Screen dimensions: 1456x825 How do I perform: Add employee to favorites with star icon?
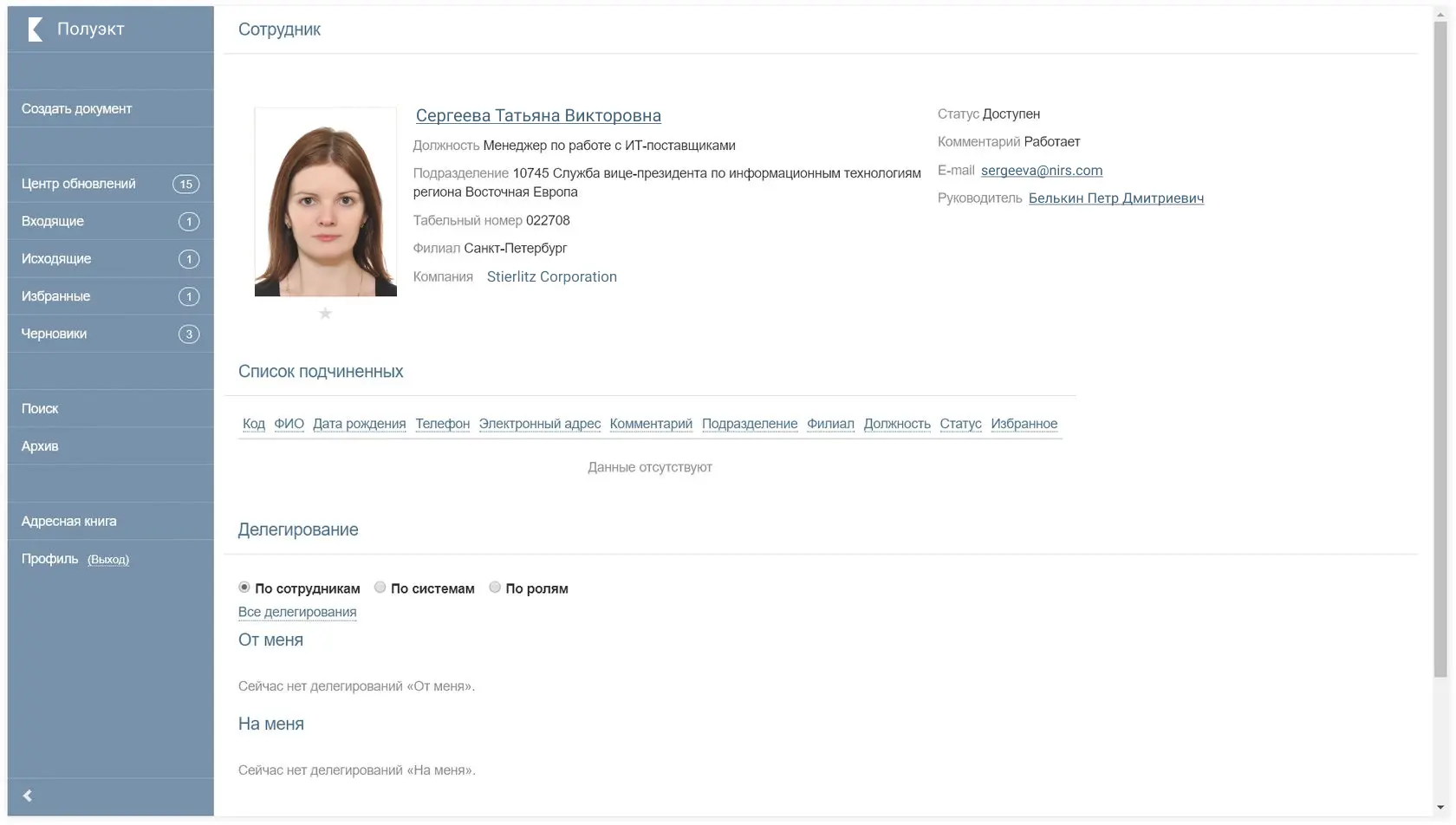point(325,314)
